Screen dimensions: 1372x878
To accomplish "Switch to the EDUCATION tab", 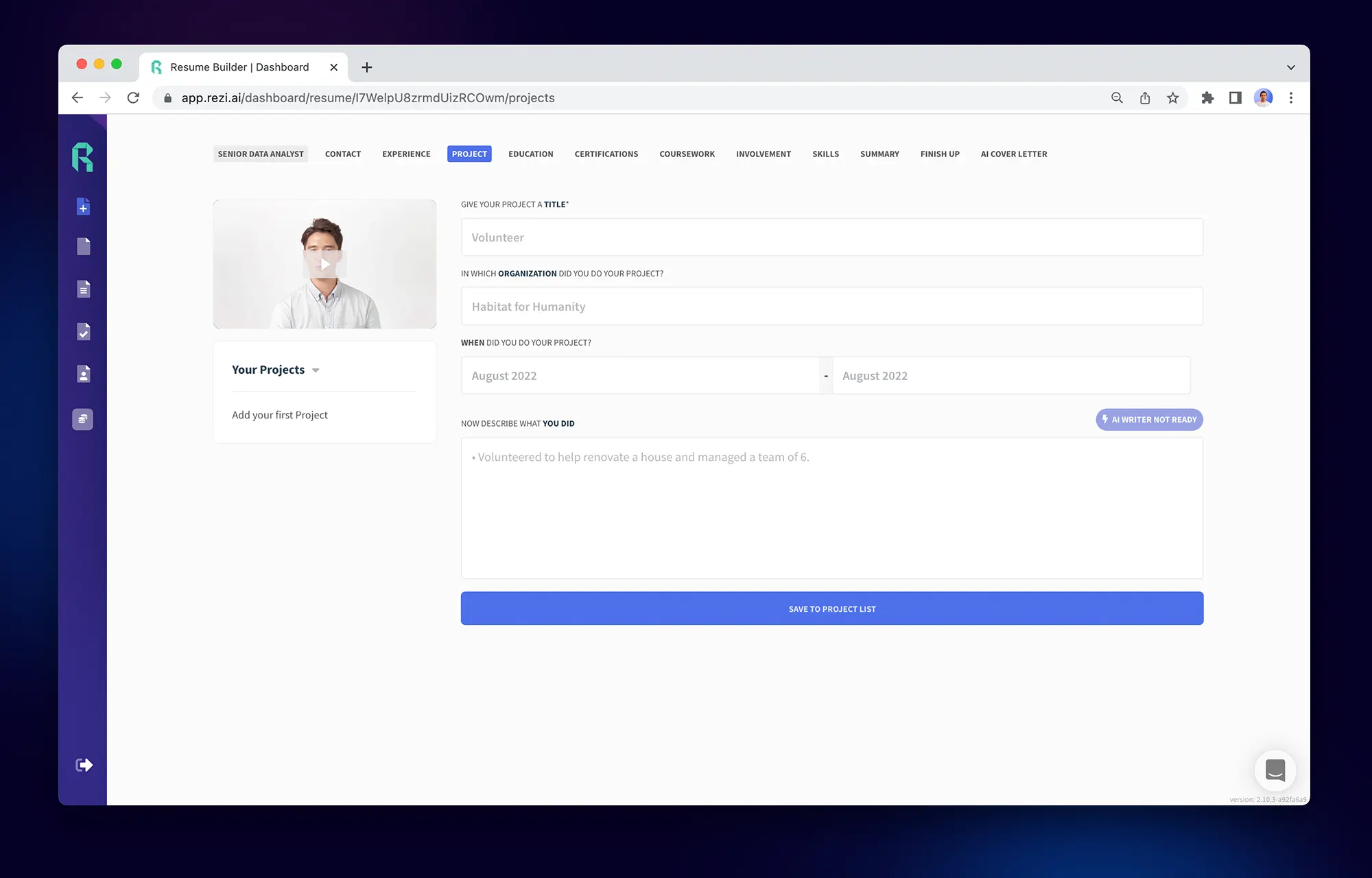I will pos(530,154).
